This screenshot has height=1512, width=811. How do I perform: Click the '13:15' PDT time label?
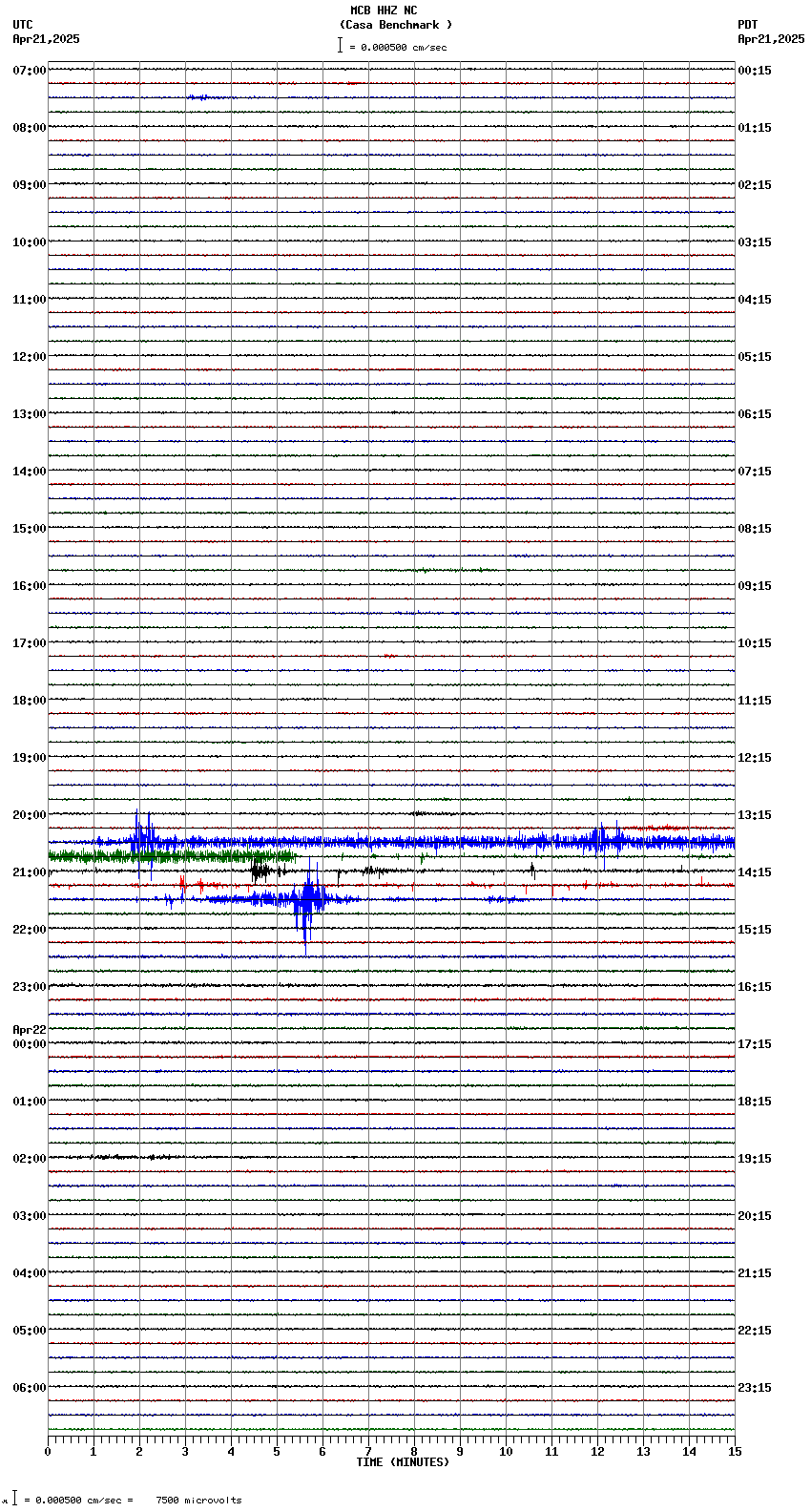(755, 815)
